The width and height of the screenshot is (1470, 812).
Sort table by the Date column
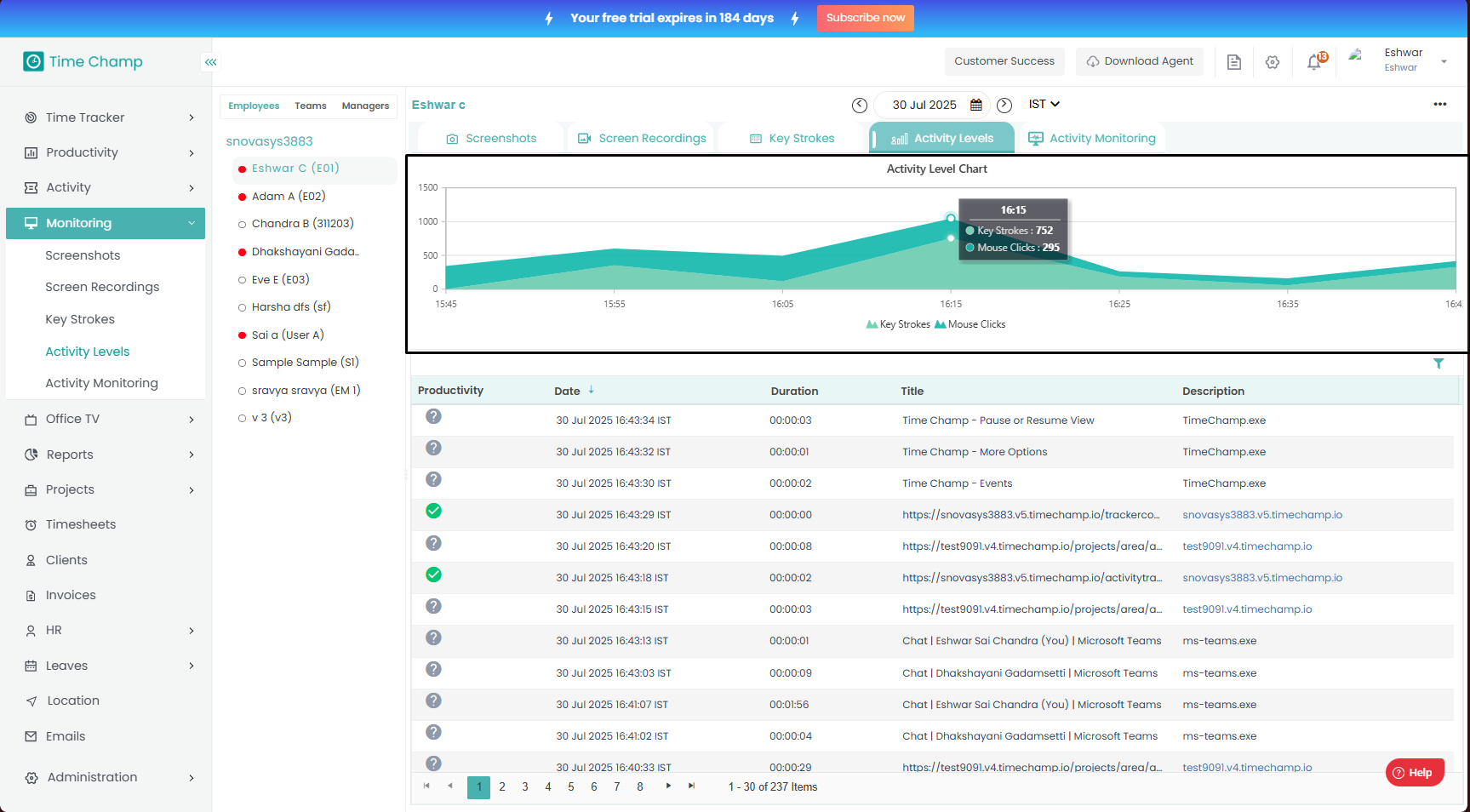click(568, 391)
